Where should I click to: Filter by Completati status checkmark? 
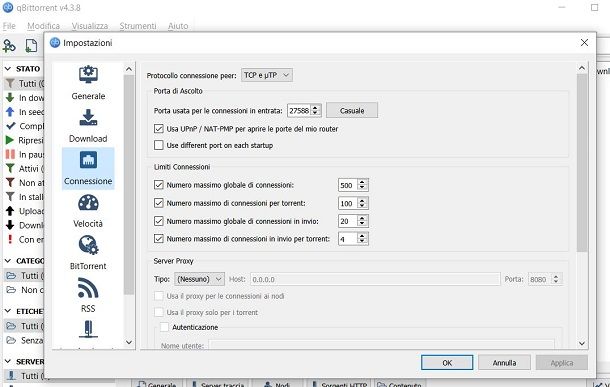click(24, 126)
